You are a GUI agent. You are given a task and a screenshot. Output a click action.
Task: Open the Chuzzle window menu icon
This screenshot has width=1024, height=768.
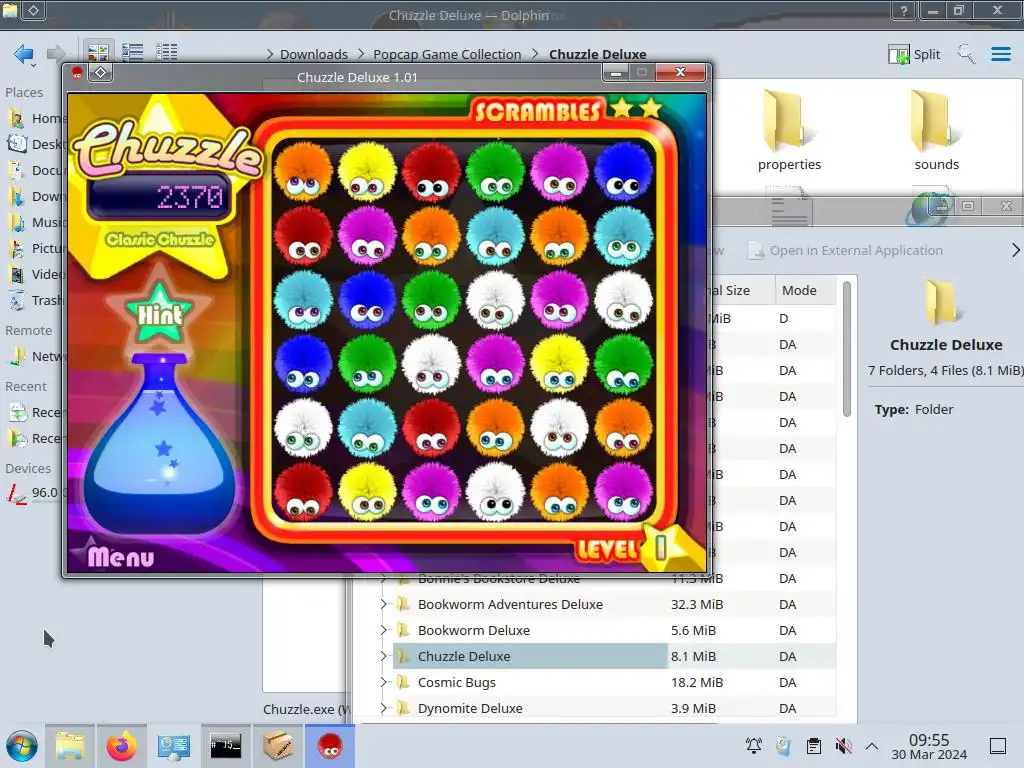pyautogui.click(x=77, y=73)
